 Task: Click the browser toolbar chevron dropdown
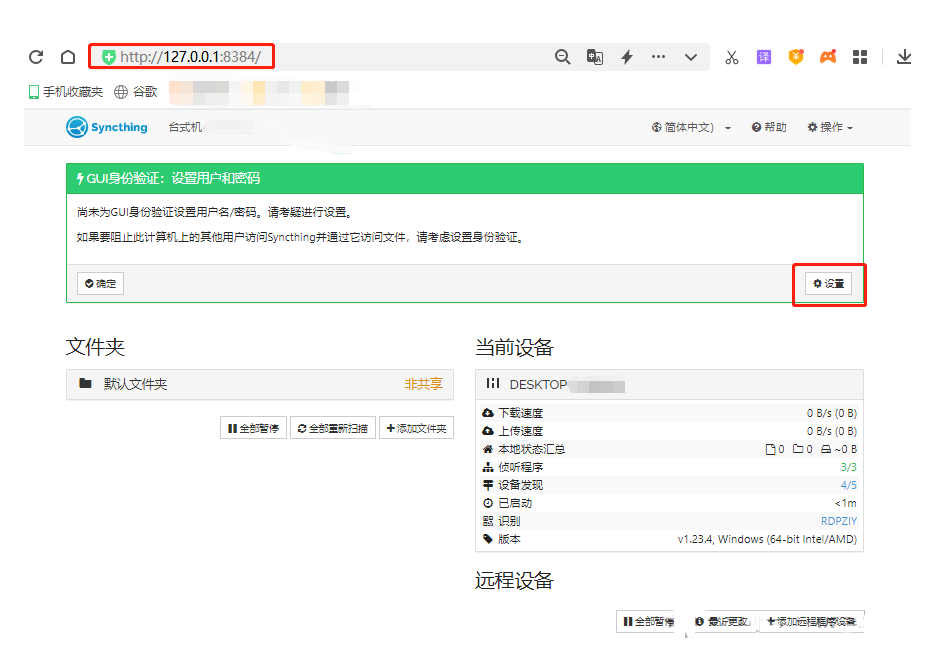(691, 57)
